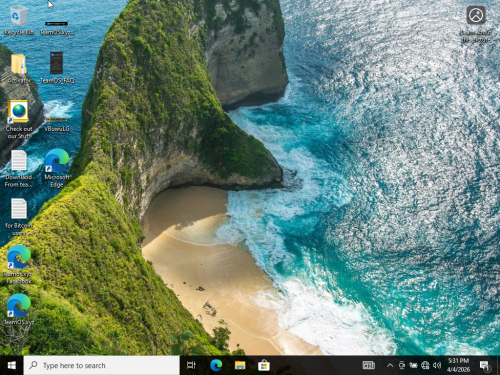The width and height of the screenshot is (500, 375).
Task: Open the network status tray icon
Action: pyautogui.click(x=425, y=365)
